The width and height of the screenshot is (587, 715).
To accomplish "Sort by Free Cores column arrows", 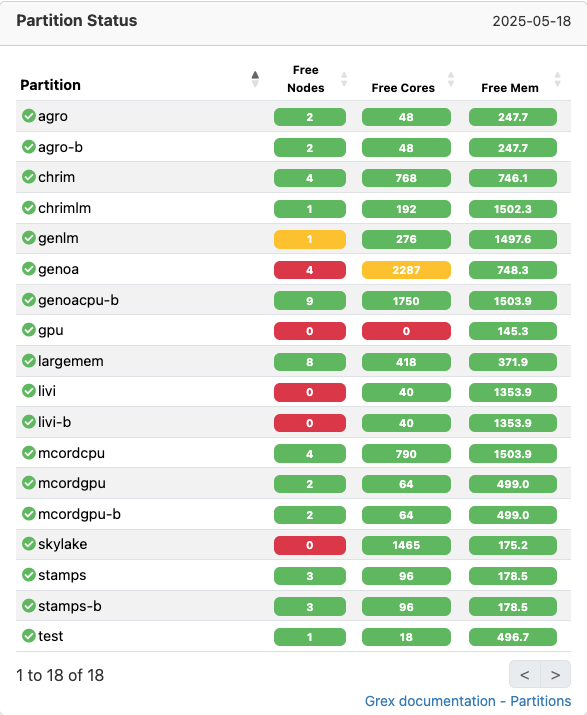I will tap(451, 79).
